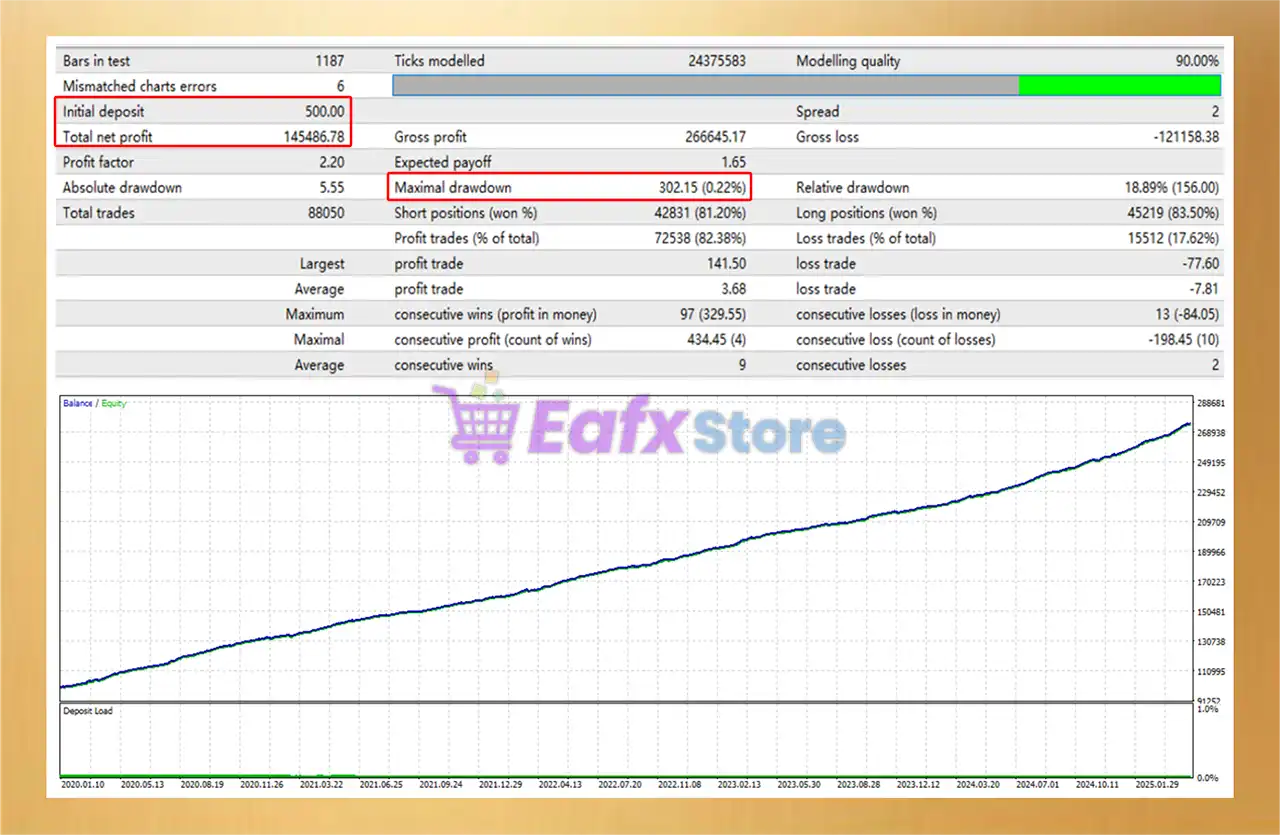The height and width of the screenshot is (835, 1280).
Task: Click the 'Profit factor' label
Action: pos(98,162)
